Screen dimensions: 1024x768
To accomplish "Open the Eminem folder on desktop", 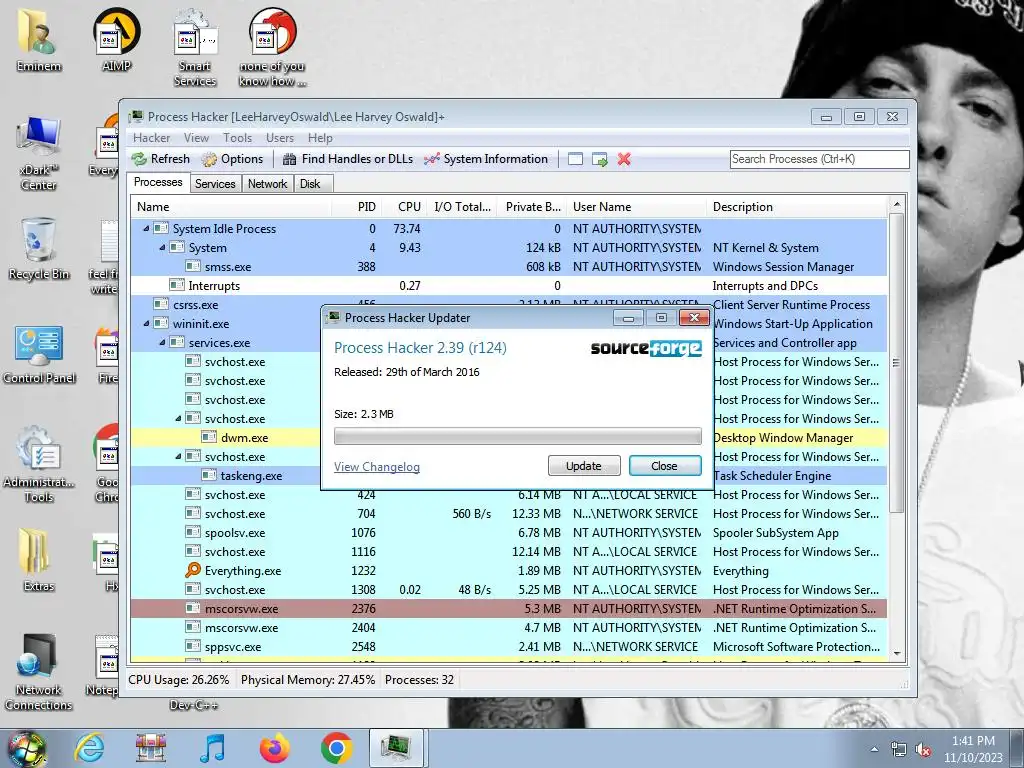I will click(39, 39).
